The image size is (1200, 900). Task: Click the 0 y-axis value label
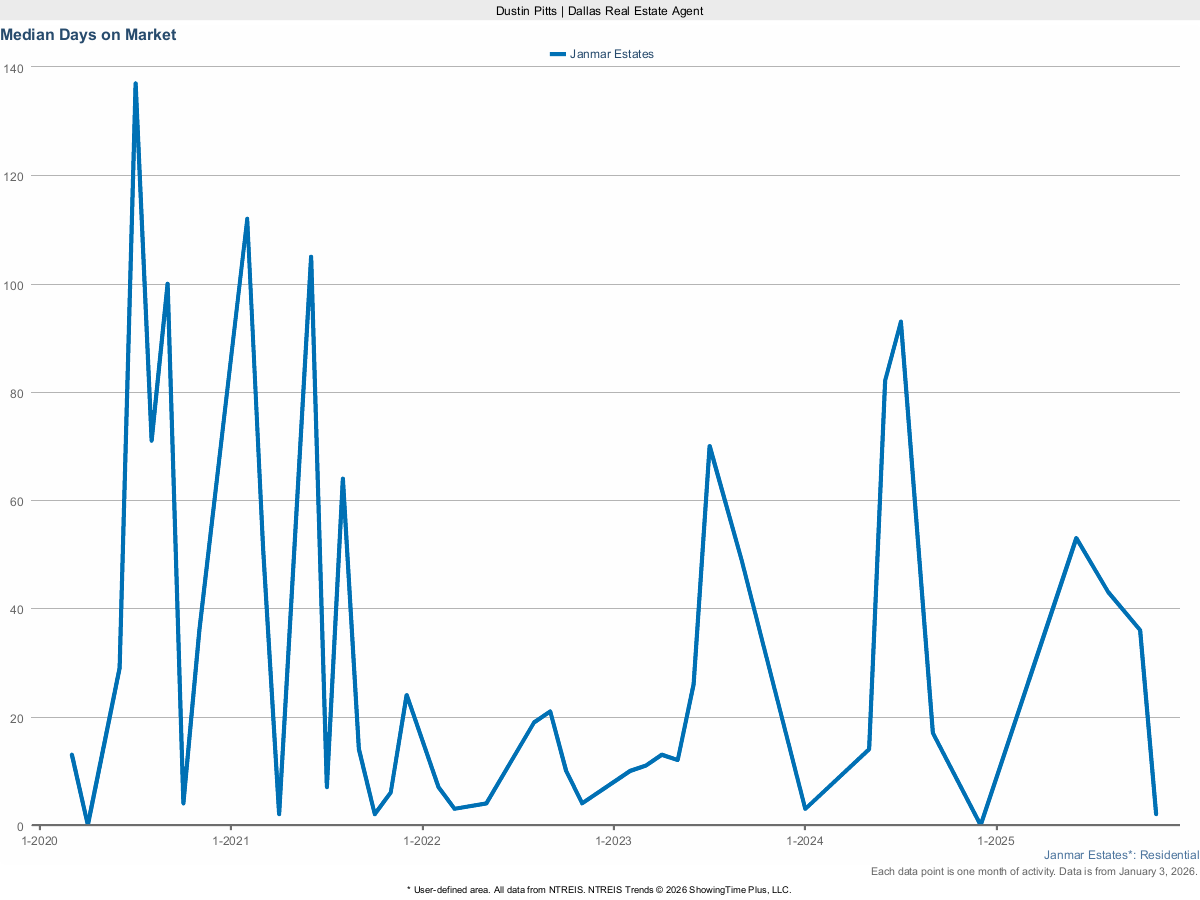[21, 826]
